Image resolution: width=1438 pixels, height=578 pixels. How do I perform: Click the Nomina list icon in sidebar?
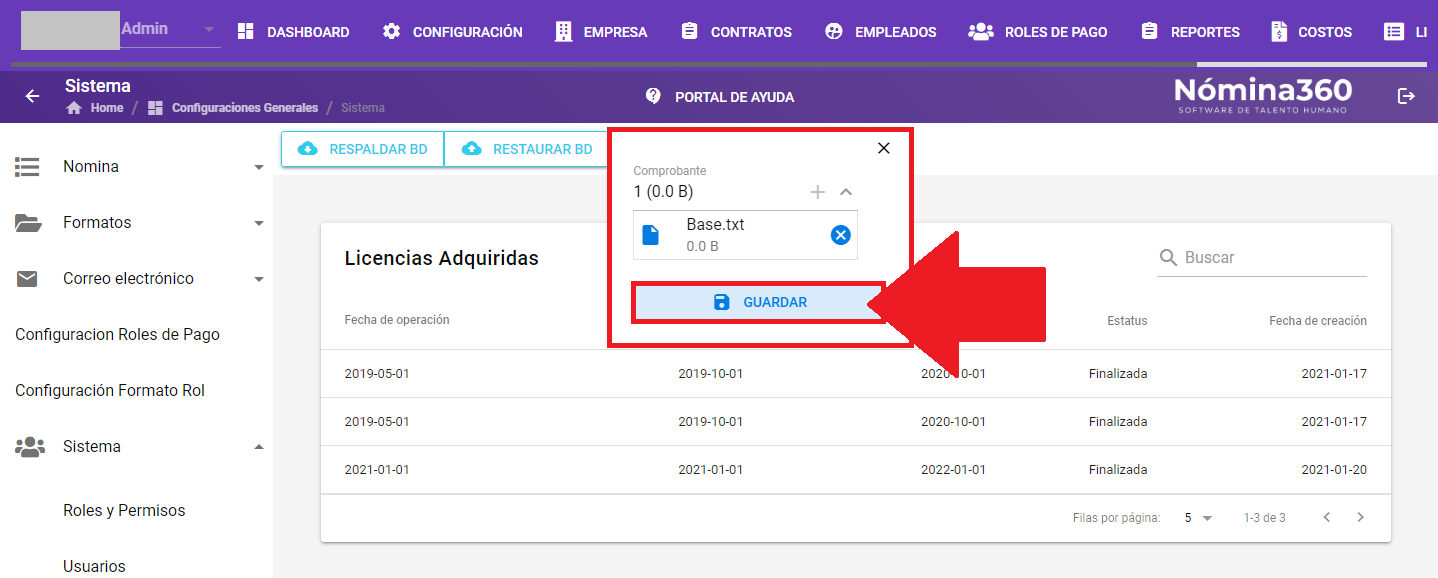27,167
